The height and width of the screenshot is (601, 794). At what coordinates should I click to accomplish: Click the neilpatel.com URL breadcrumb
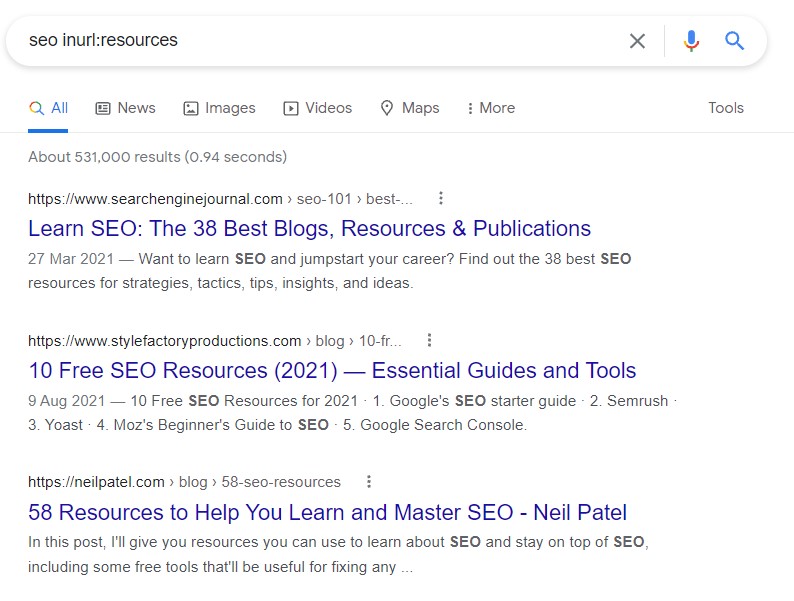click(184, 482)
